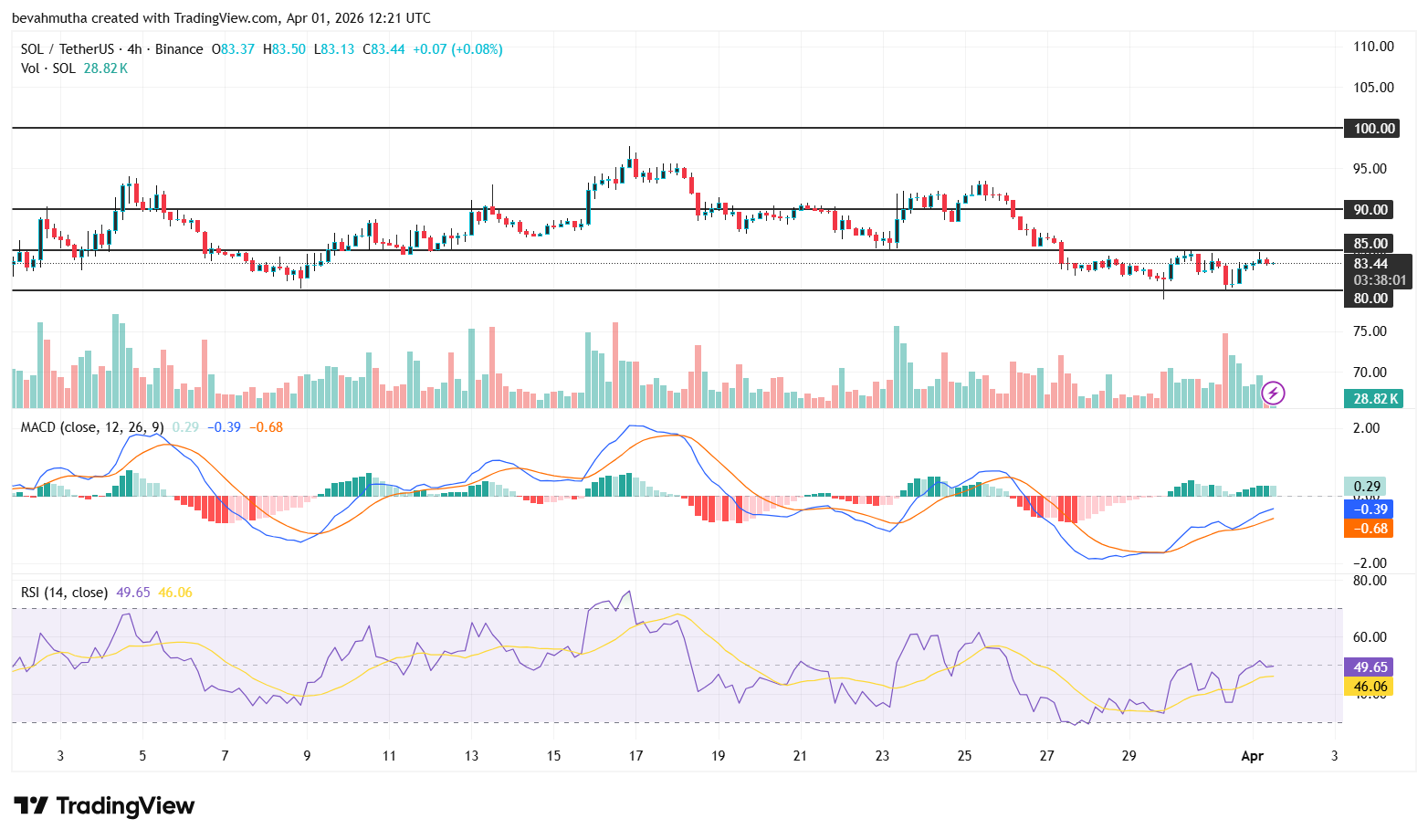Click the current price label 83.44
This screenshot has height=840, width=1428.
tap(1370, 264)
